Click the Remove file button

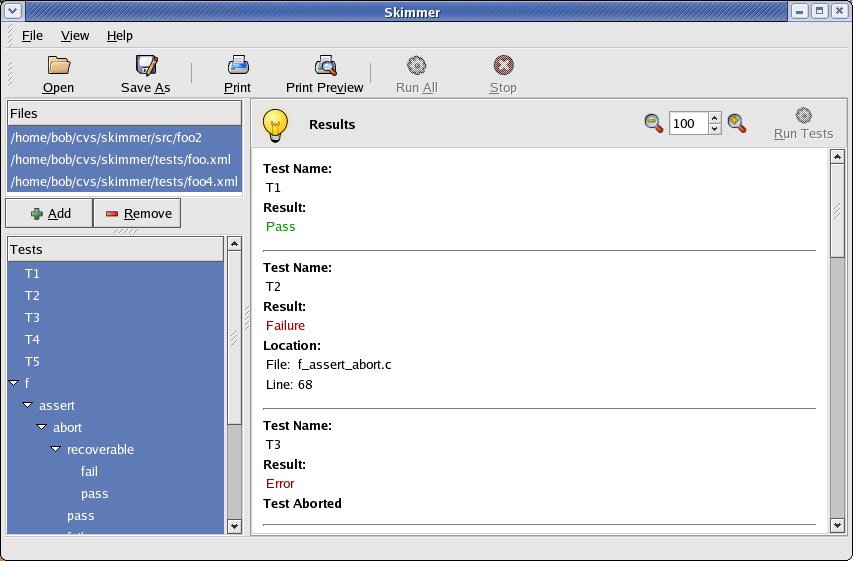tap(138, 213)
